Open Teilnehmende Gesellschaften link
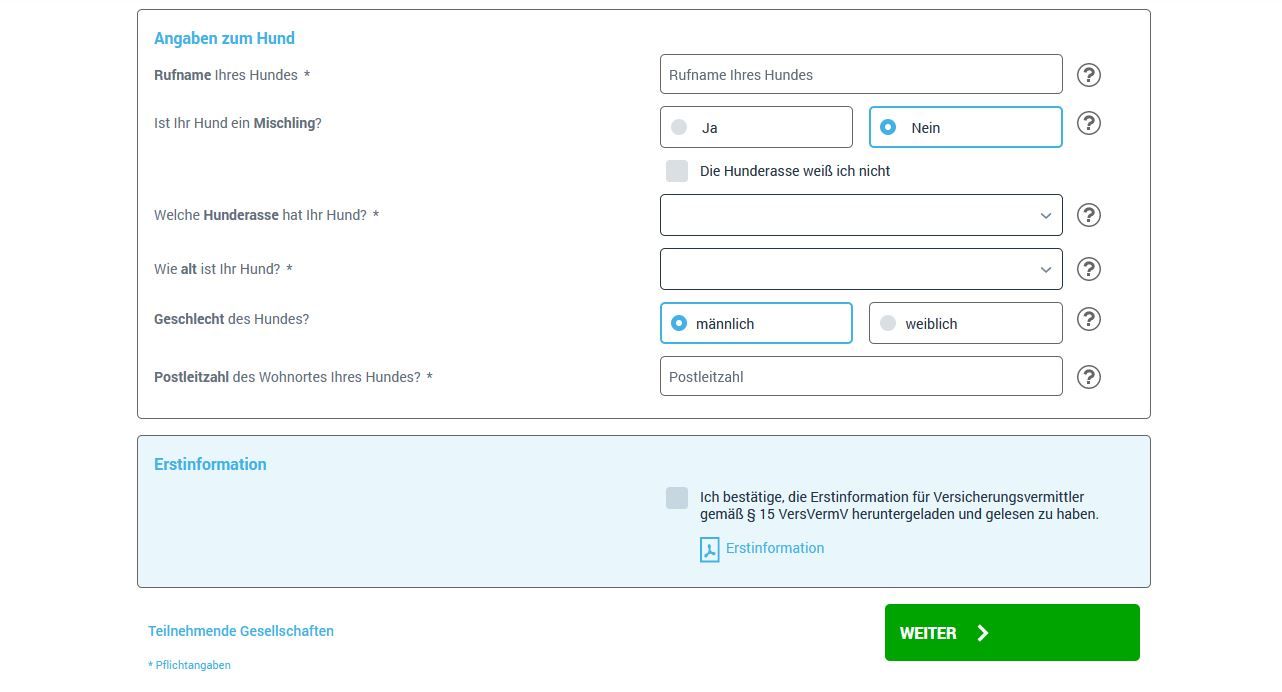The image size is (1282, 692). (x=241, y=631)
